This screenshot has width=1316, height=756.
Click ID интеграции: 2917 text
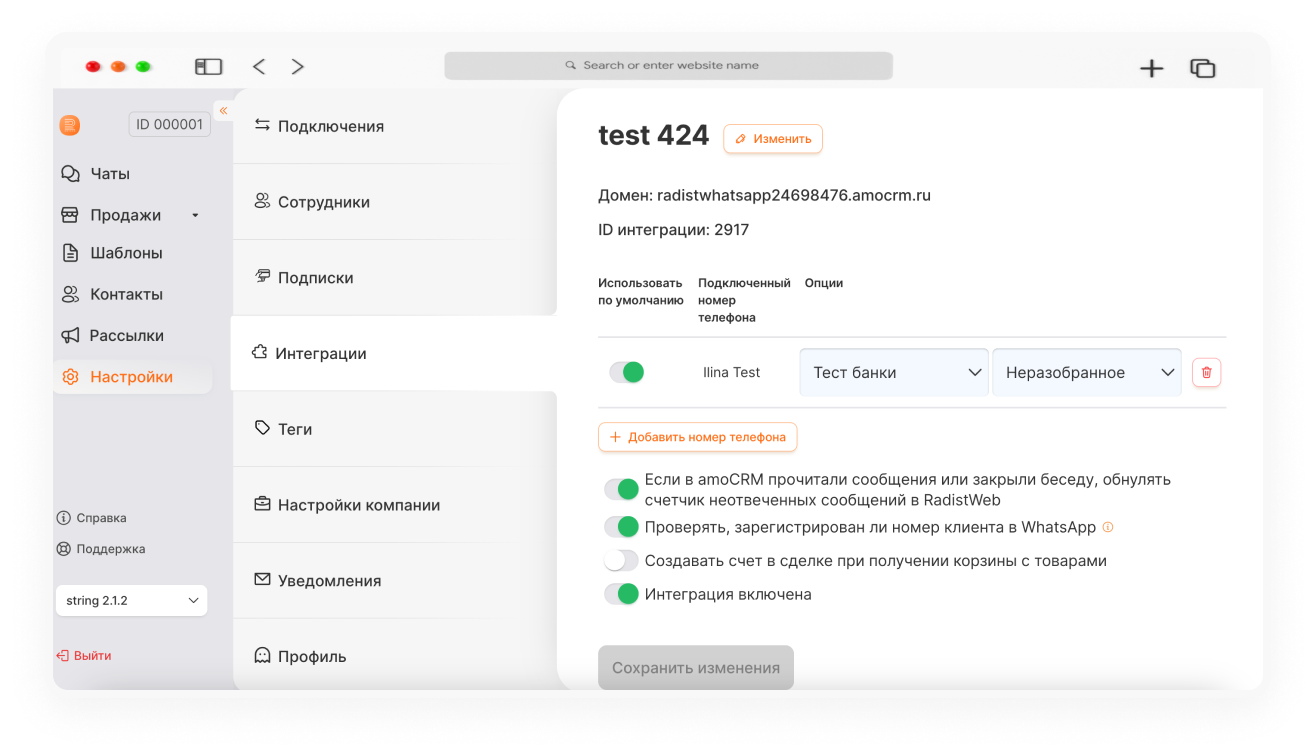[673, 230]
